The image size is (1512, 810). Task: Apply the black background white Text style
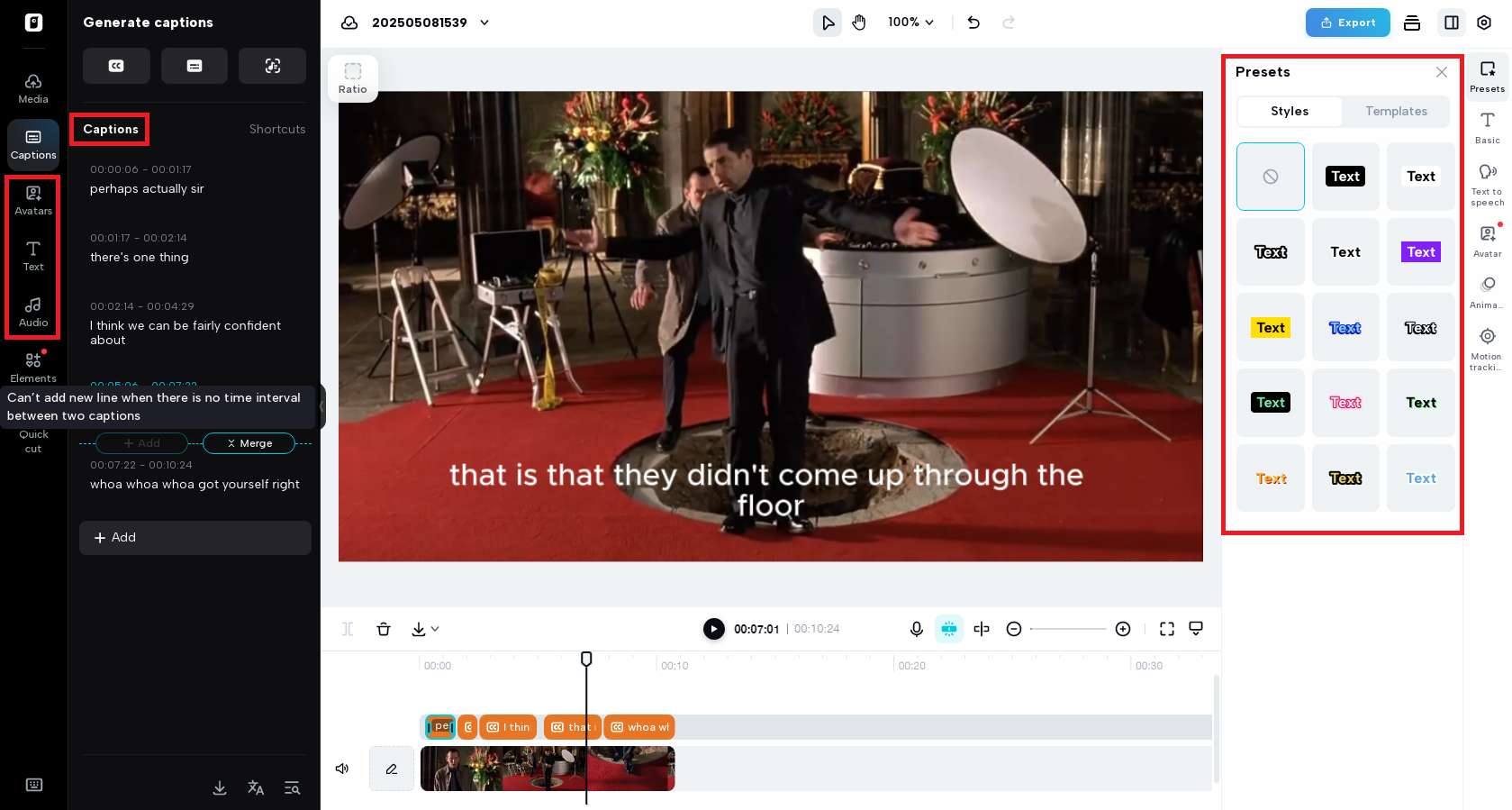point(1345,177)
